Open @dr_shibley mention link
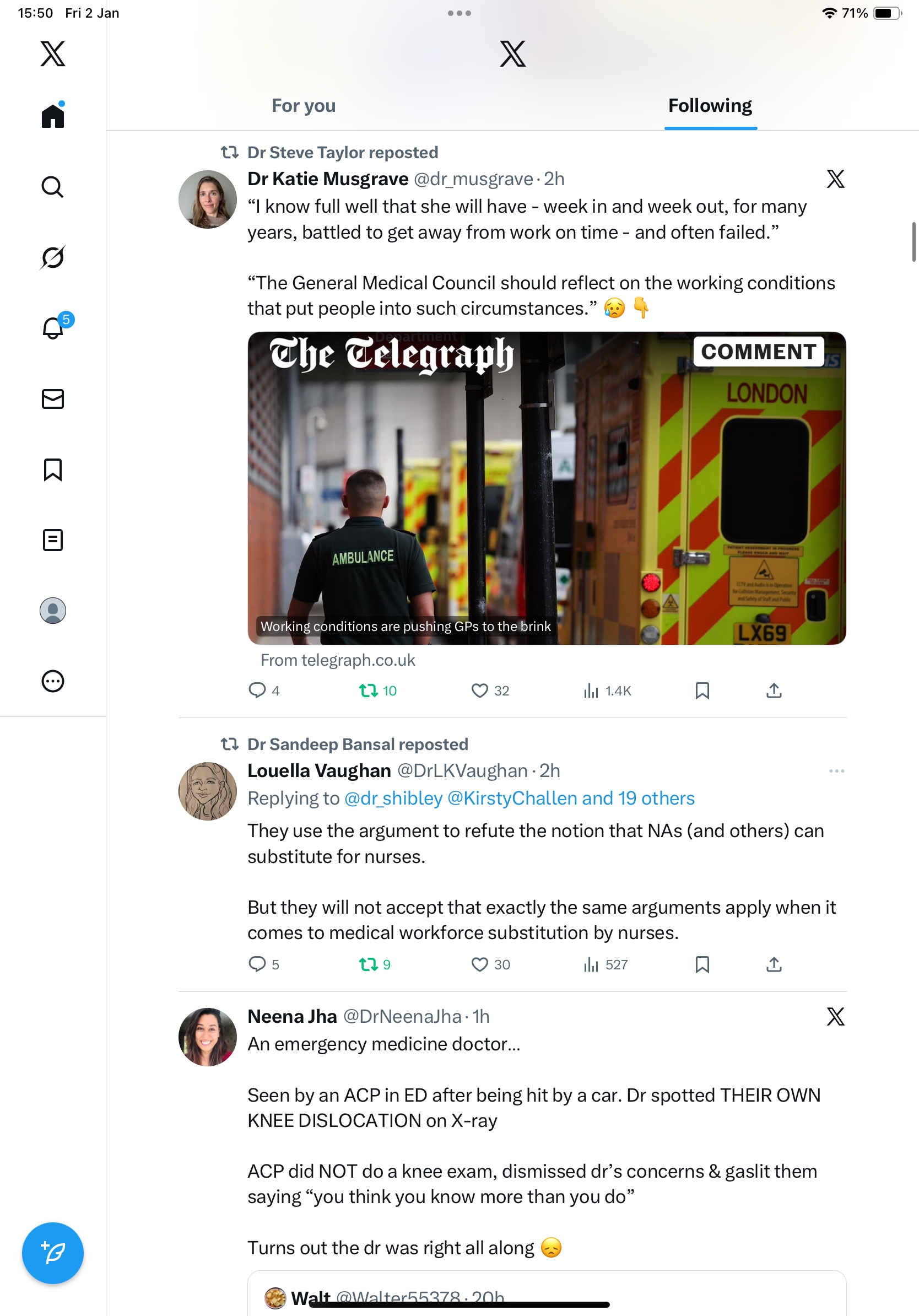 (x=393, y=798)
